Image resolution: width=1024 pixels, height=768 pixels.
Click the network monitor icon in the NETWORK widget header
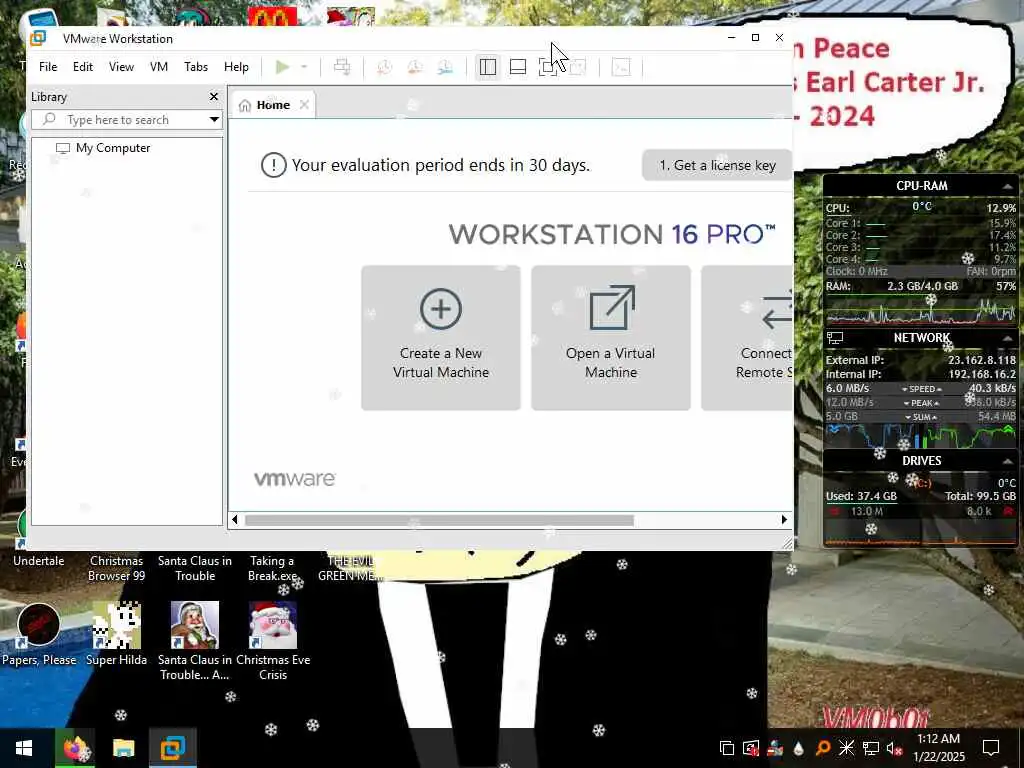pos(835,338)
